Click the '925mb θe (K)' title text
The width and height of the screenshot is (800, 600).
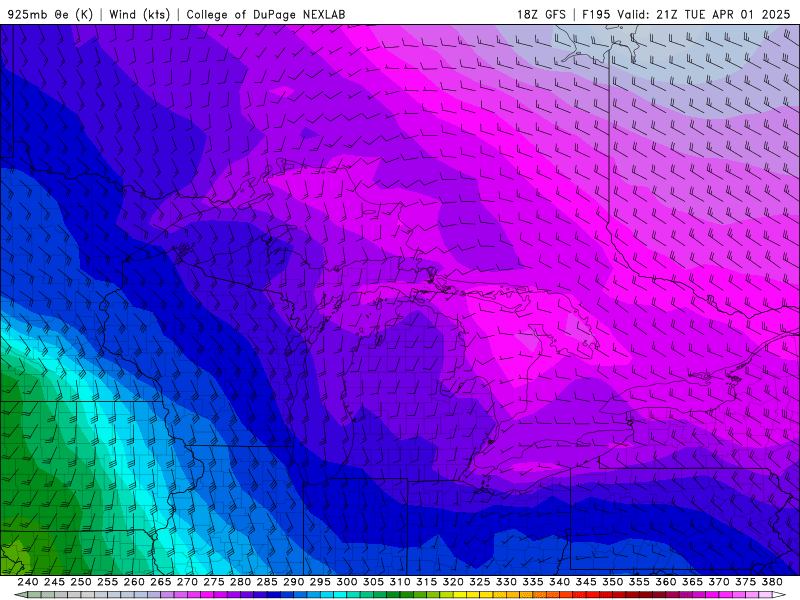click(x=50, y=14)
